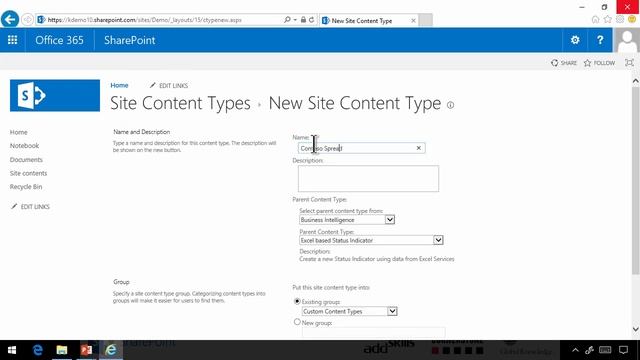The width and height of the screenshot is (640, 360).
Task: Open Recycle Bin in left navigation
Action: (x=26, y=187)
